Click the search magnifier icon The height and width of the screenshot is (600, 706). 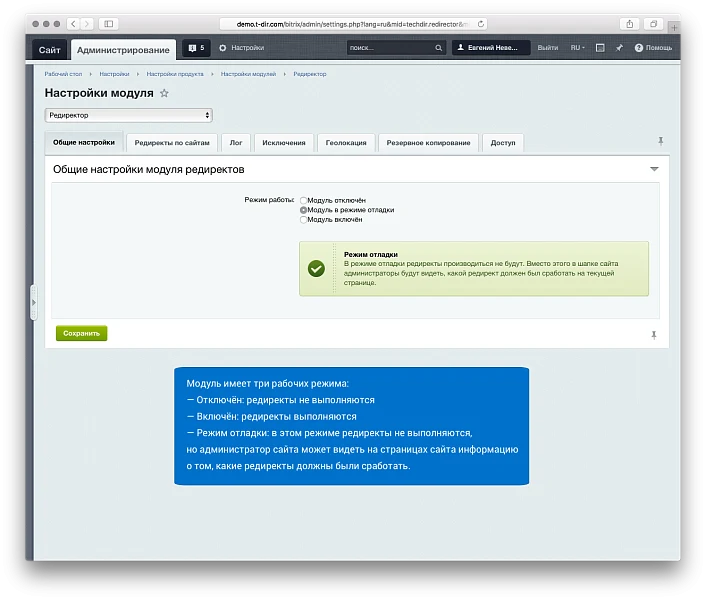[x=438, y=48]
